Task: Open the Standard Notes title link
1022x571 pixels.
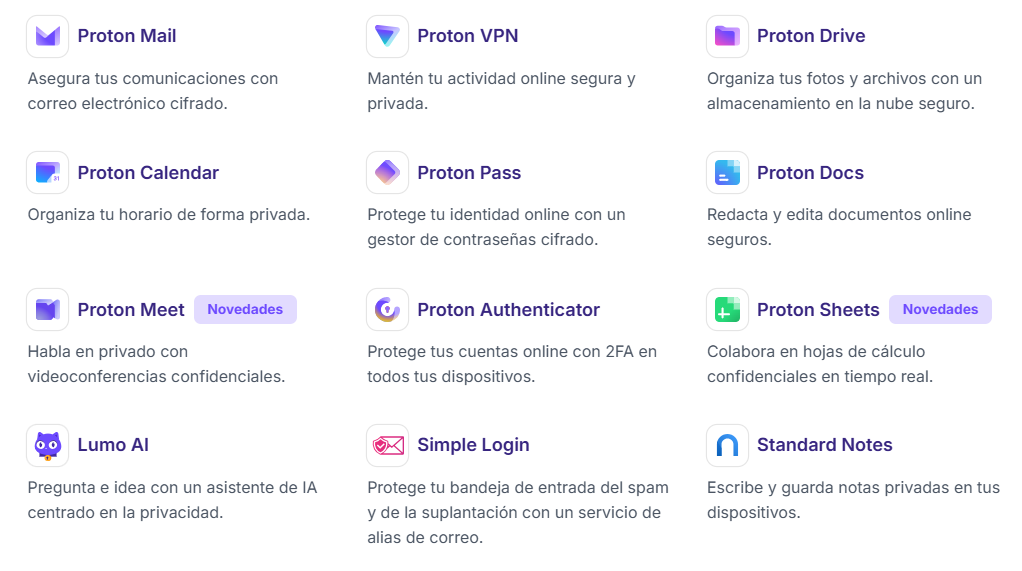Action: click(x=825, y=445)
